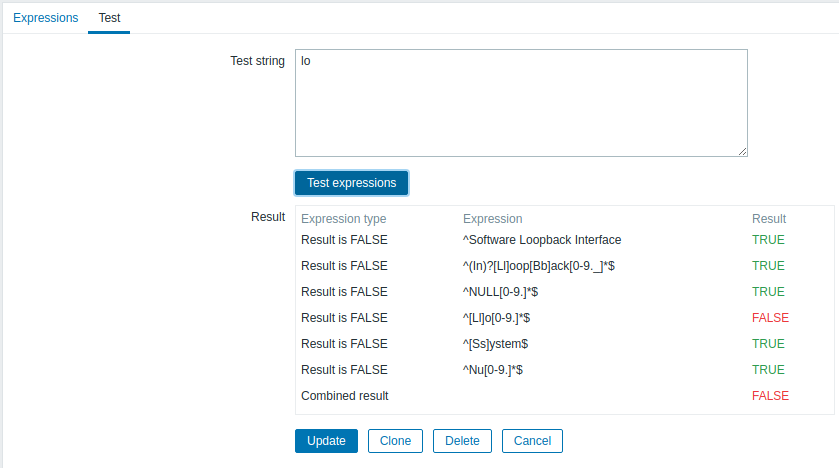Screen dimensions: 839x468
Task: Select the ^[Ss]ystem$ expression text
Action: pyautogui.click(x=495, y=344)
